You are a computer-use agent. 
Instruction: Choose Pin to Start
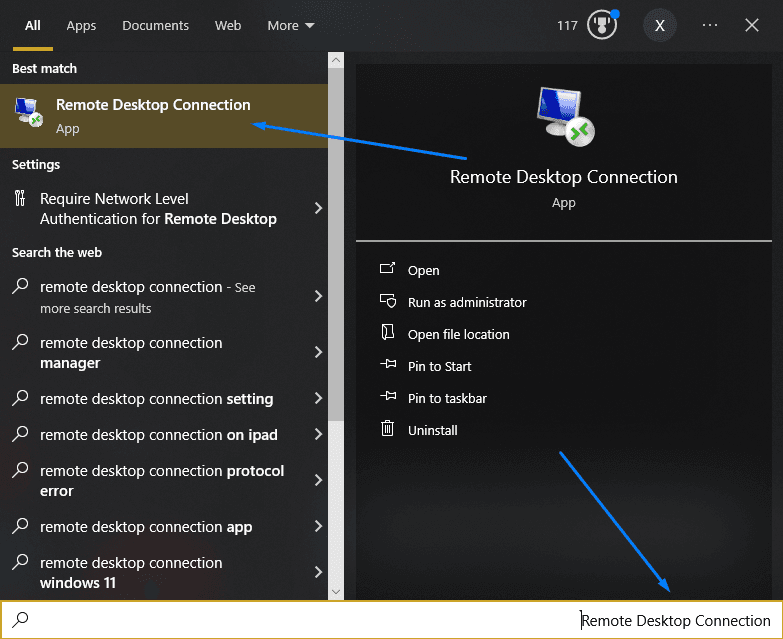point(439,366)
